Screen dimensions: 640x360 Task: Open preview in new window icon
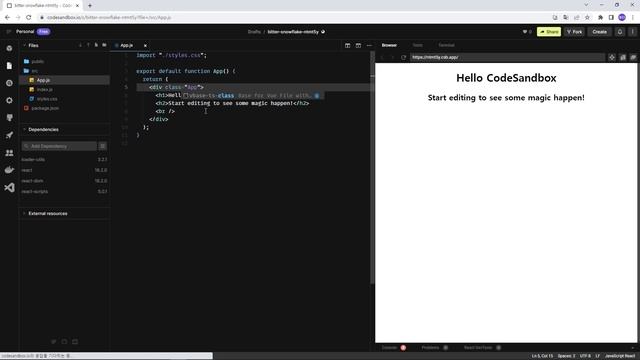(623, 58)
